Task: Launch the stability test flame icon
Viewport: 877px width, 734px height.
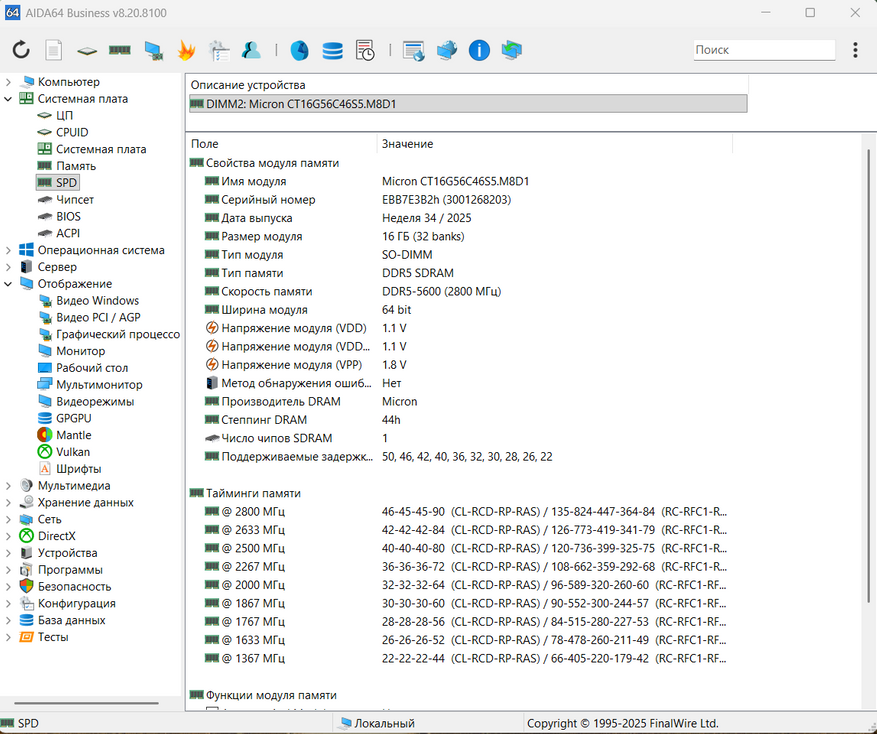Action: tap(186, 50)
